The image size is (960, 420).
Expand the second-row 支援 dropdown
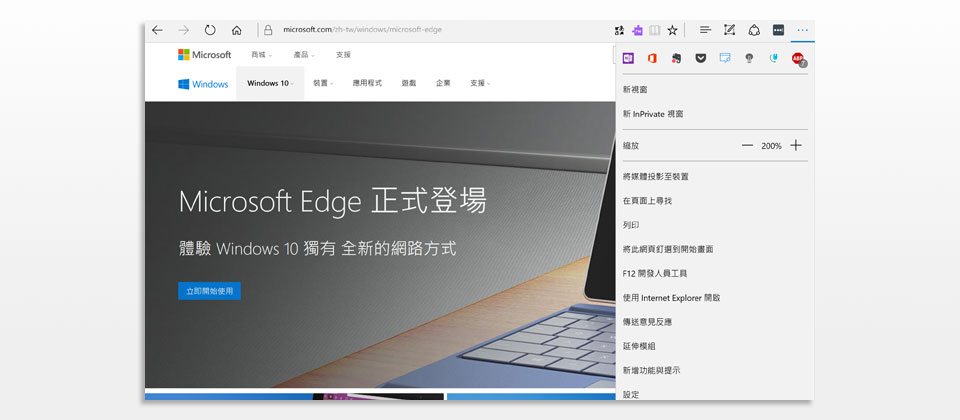coord(480,83)
